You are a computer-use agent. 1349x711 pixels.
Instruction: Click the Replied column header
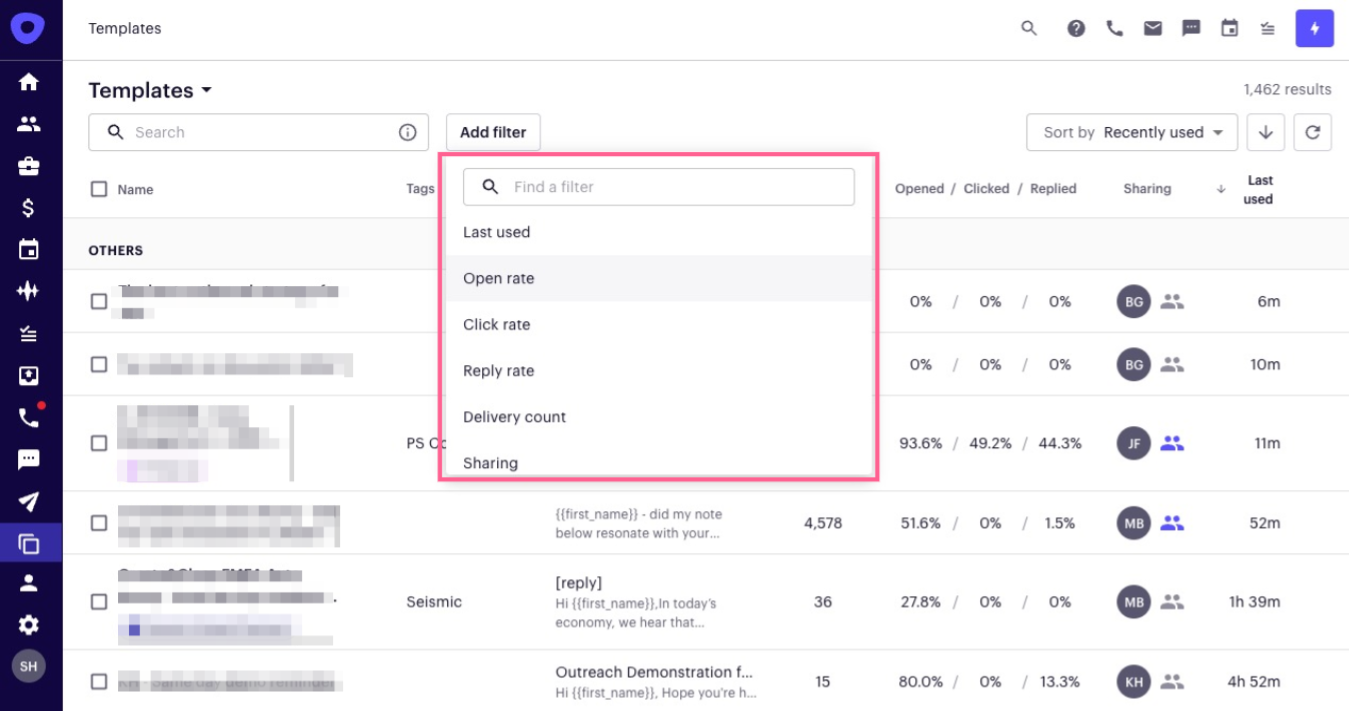click(x=1053, y=189)
